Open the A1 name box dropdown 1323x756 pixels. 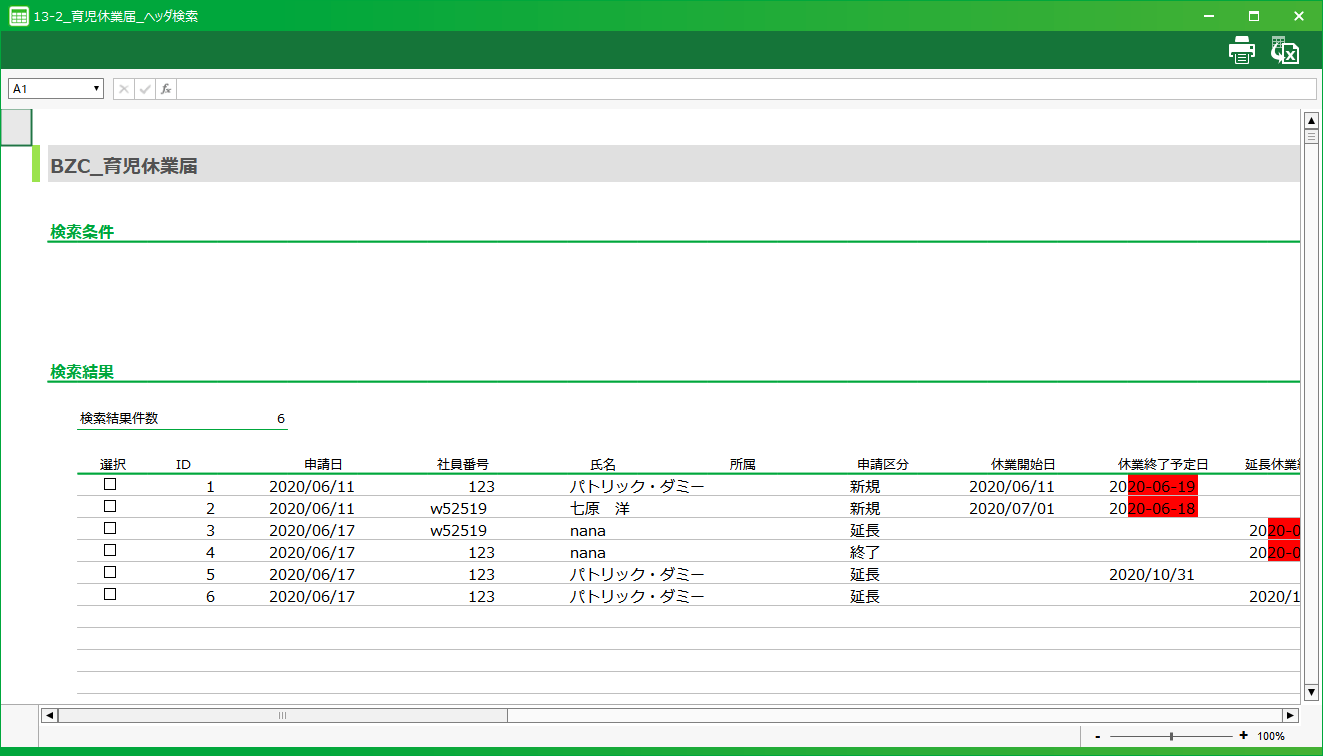[x=97, y=89]
